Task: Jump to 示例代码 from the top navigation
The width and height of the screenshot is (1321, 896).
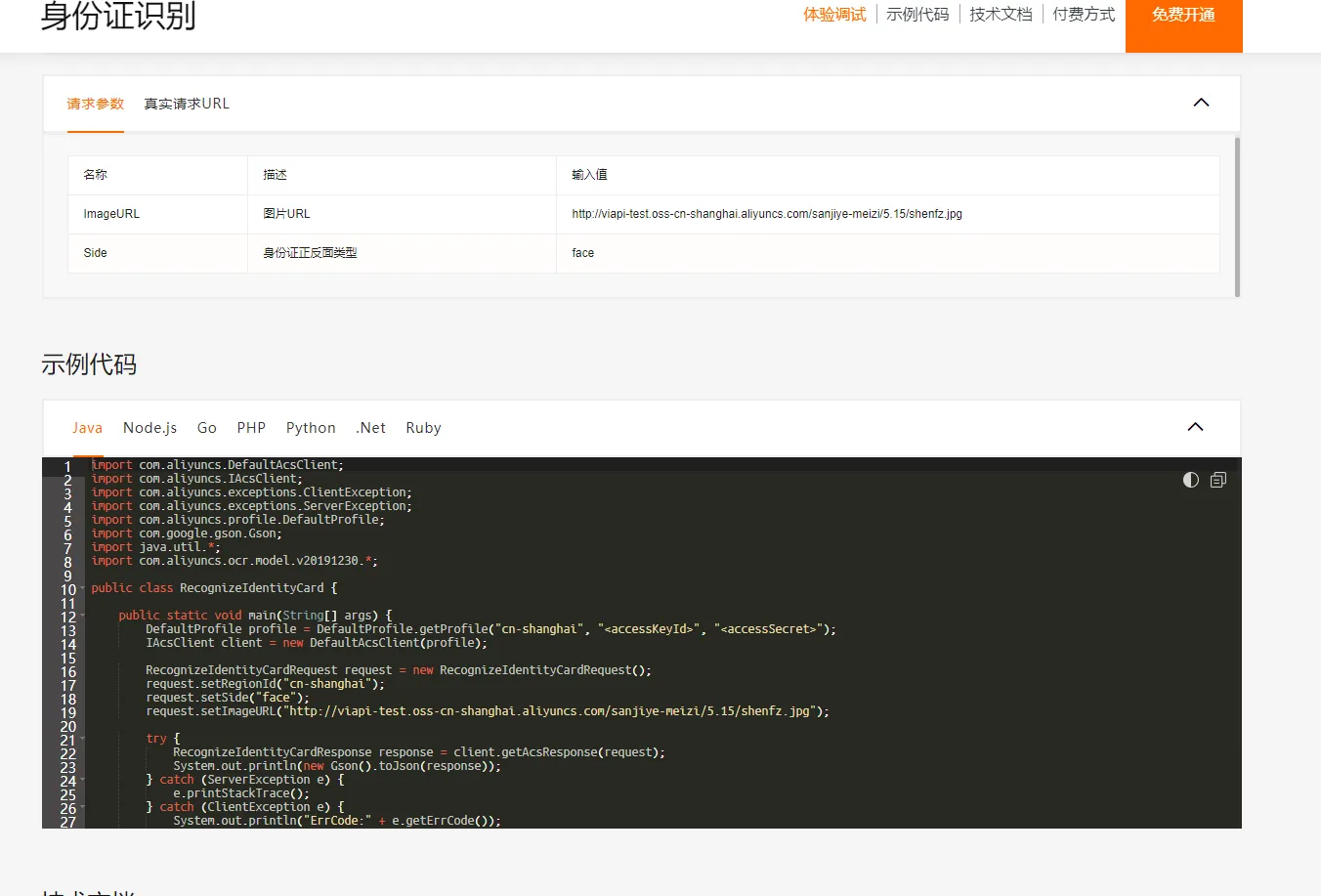Action: tap(917, 15)
